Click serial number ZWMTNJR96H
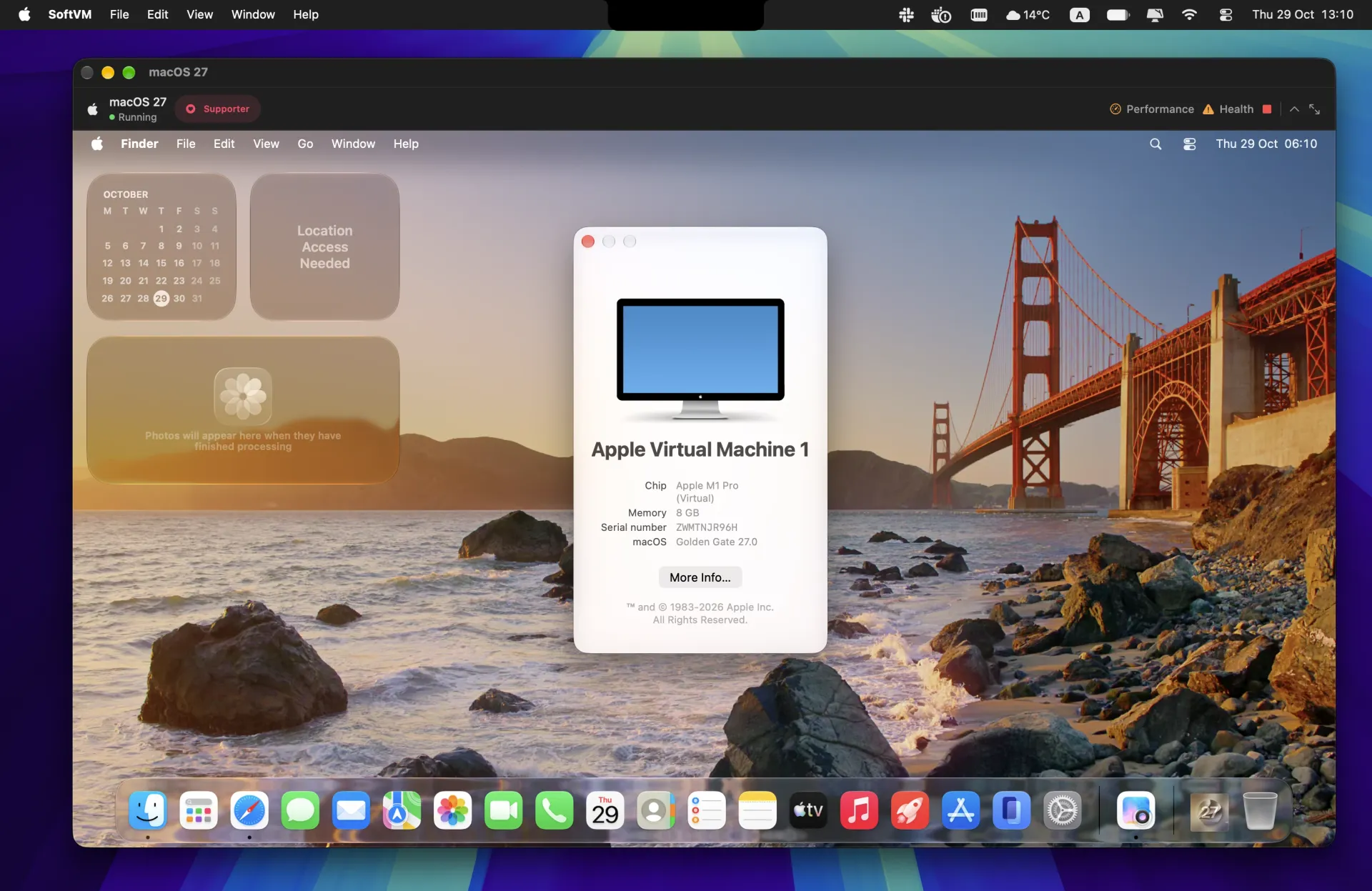The image size is (1372, 891). pyautogui.click(x=707, y=527)
